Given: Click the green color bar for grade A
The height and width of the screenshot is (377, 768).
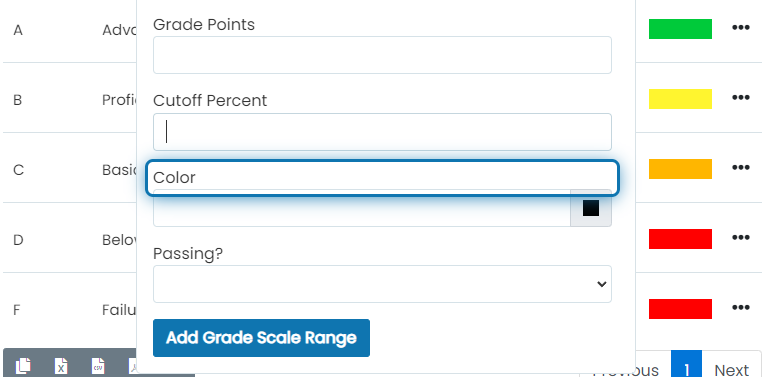Looking at the screenshot, I should click(x=680, y=29).
